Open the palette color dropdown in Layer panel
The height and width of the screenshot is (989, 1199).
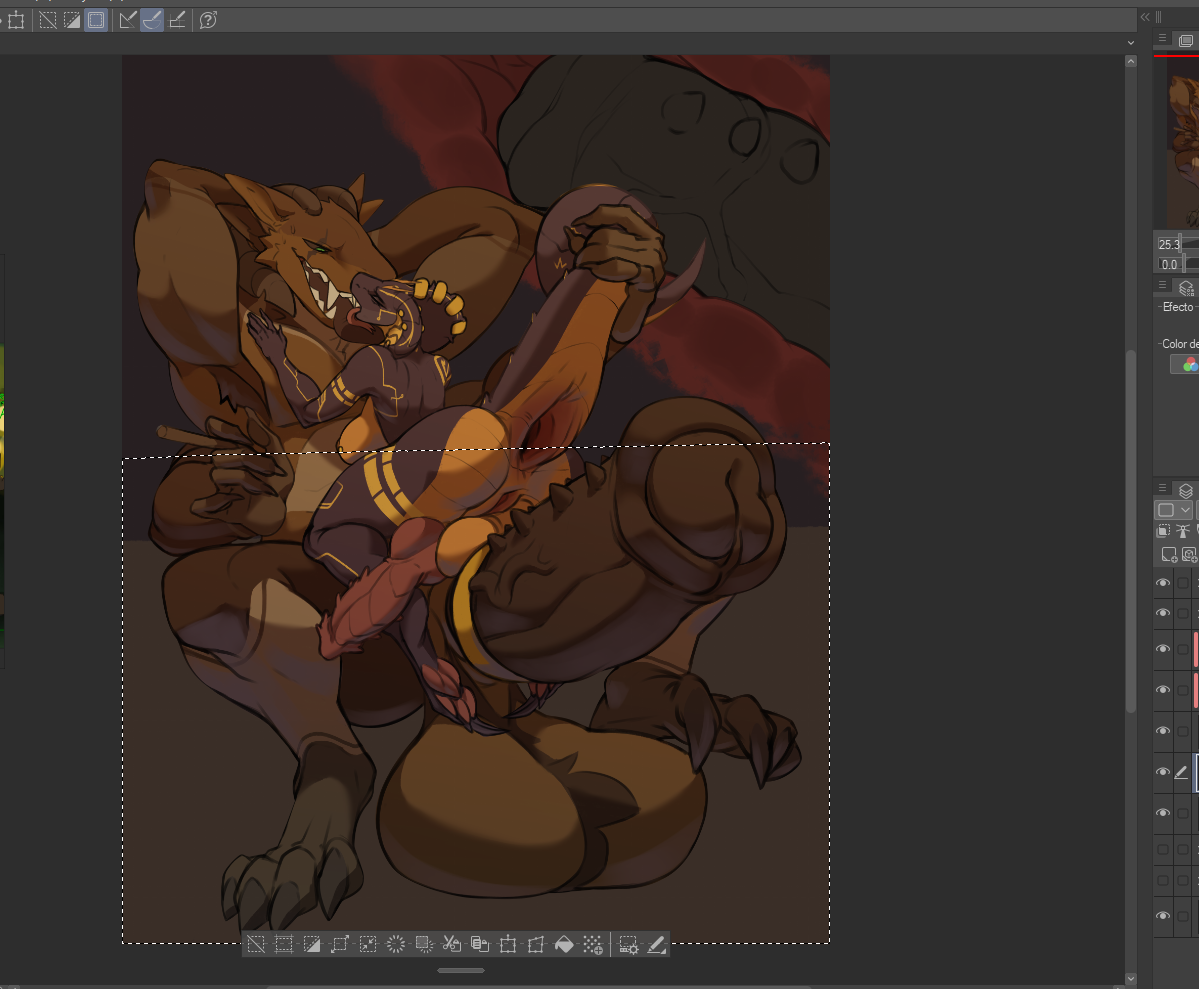click(x=1174, y=509)
